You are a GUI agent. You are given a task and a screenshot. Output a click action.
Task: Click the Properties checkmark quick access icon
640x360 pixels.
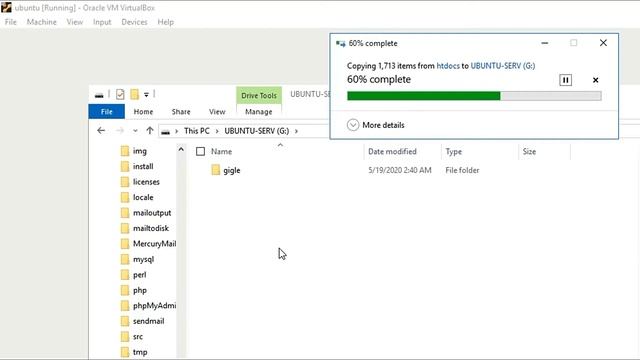120,94
